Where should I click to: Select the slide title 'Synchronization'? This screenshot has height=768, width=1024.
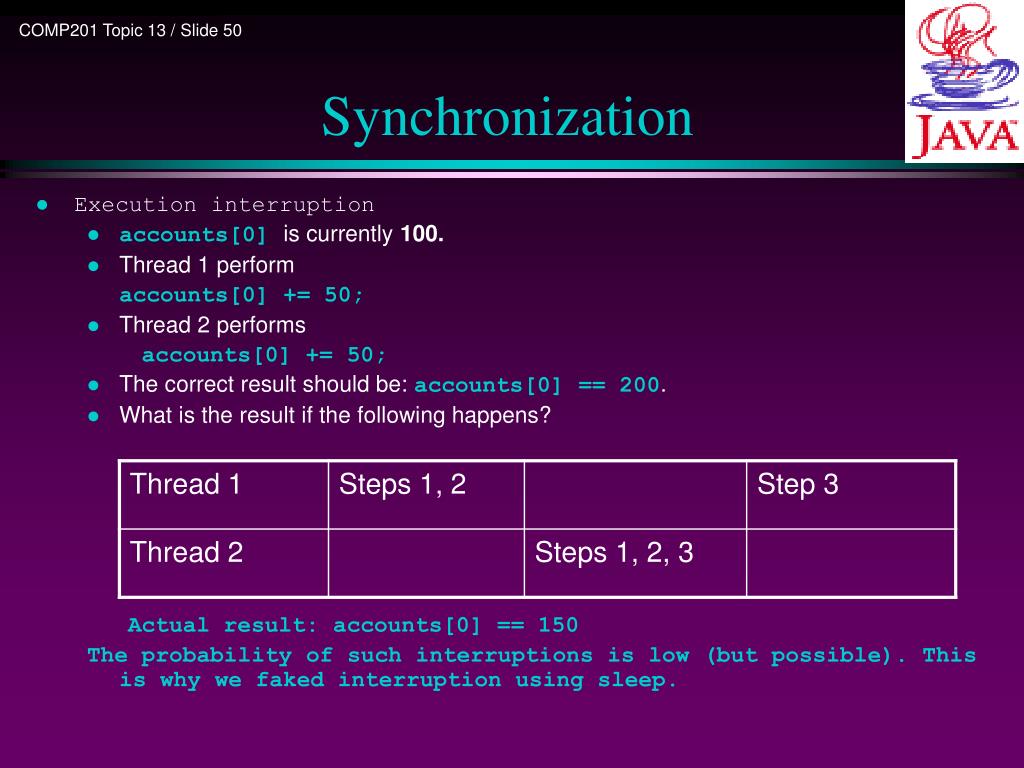pos(507,118)
